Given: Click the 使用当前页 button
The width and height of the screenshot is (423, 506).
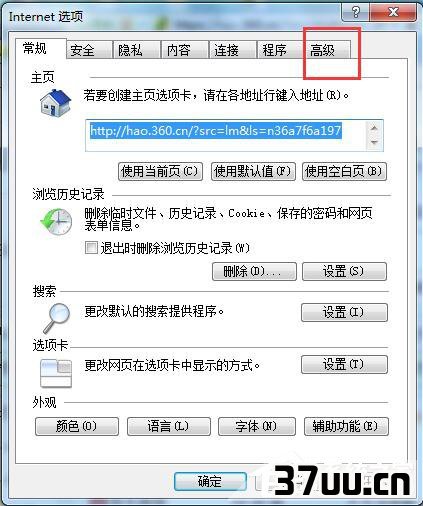Looking at the screenshot, I should click(160, 171).
